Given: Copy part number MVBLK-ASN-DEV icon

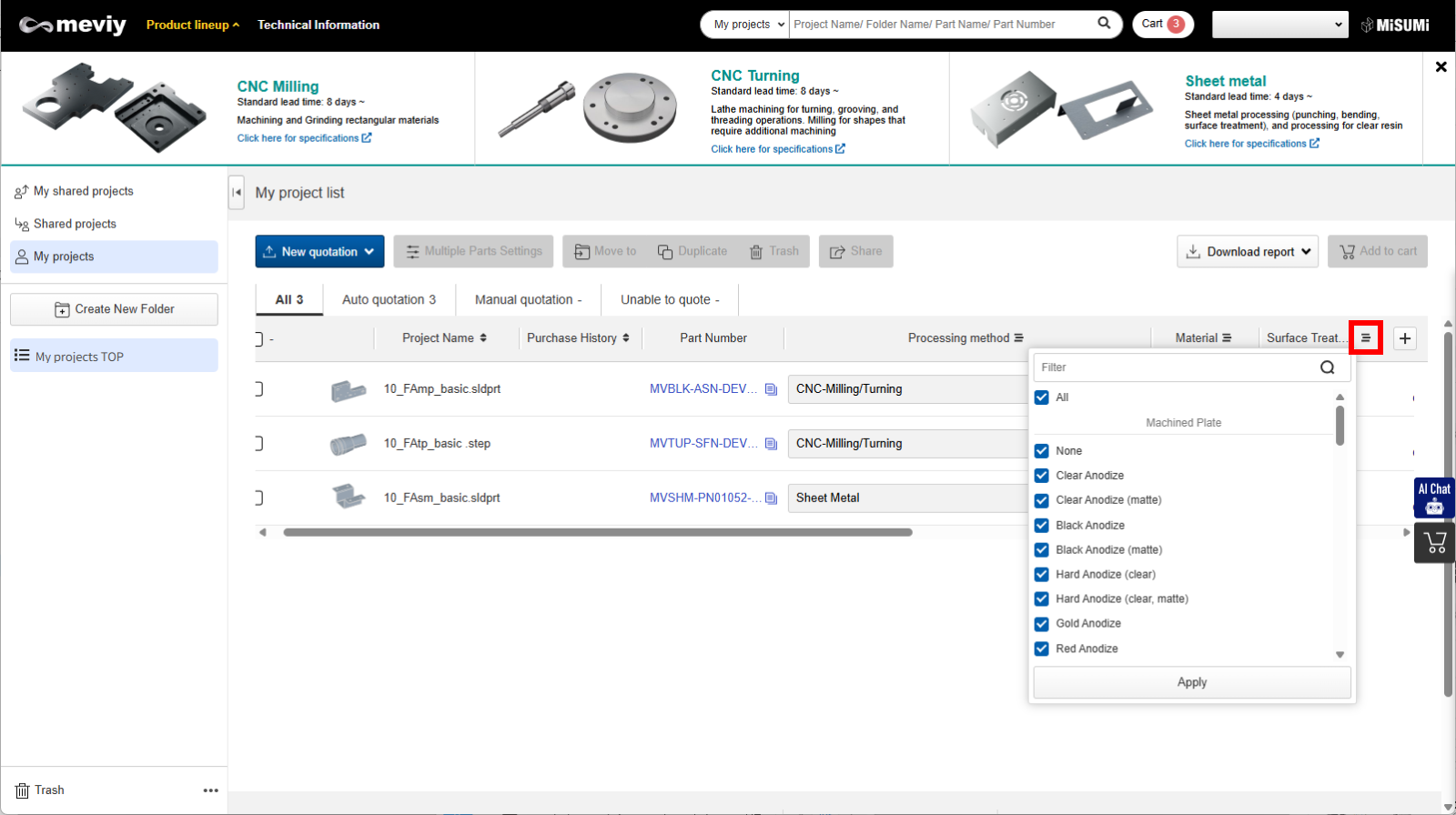Looking at the screenshot, I should tap(771, 389).
